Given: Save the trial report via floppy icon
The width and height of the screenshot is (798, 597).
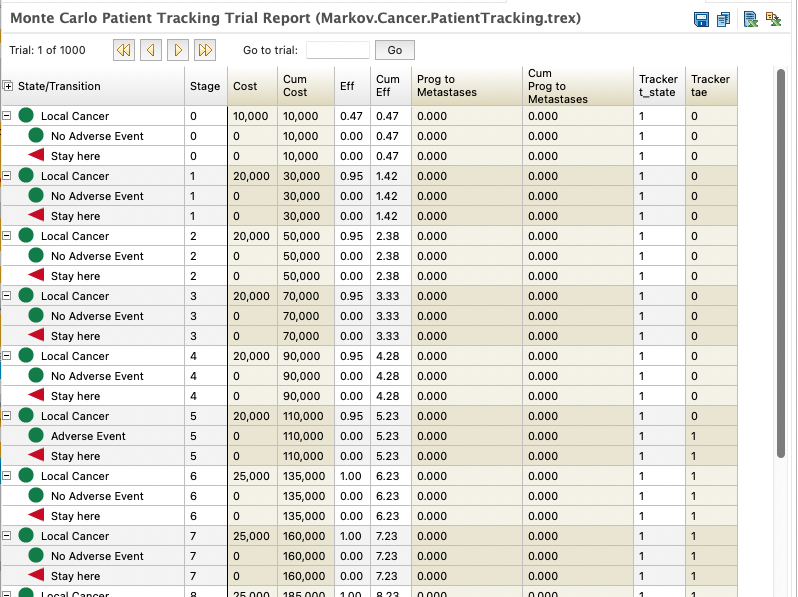Looking at the screenshot, I should pyautogui.click(x=701, y=20).
